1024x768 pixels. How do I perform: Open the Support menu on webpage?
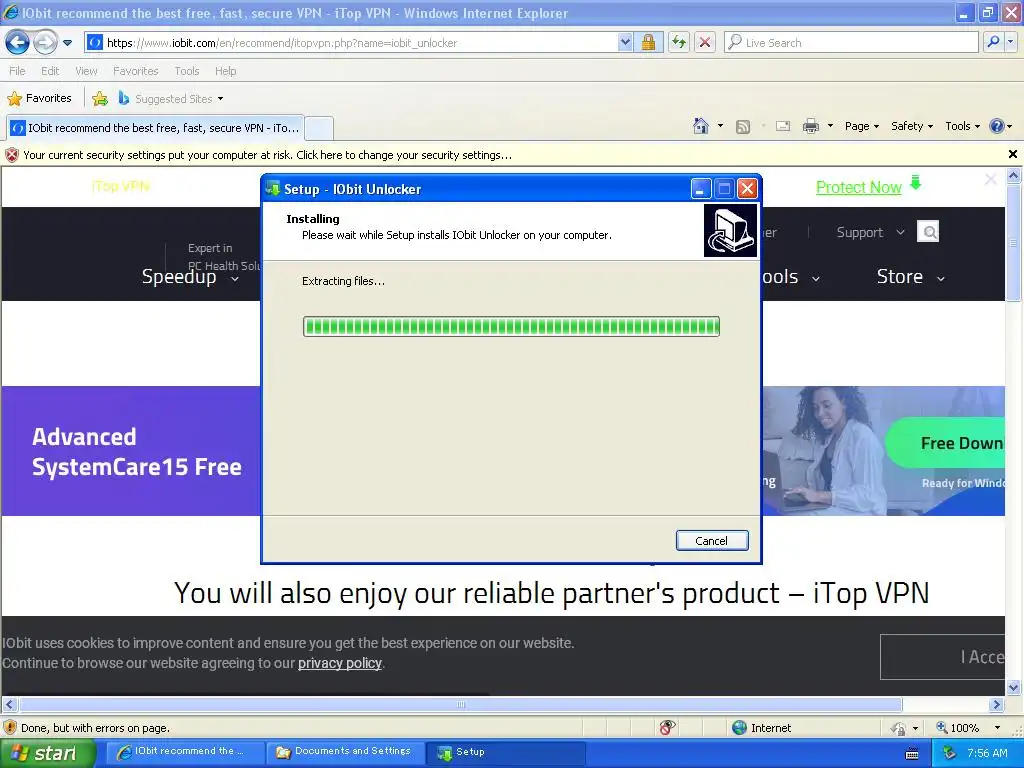tap(871, 232)
